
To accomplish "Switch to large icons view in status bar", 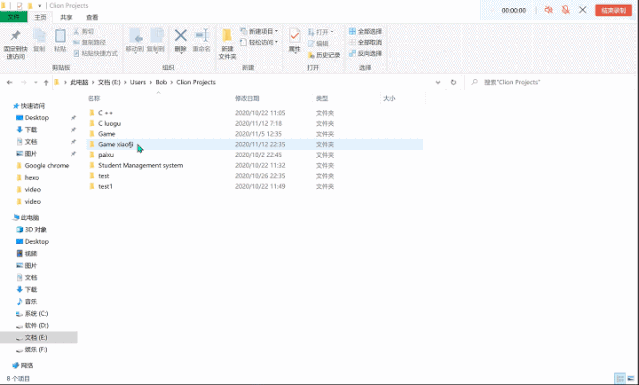I will click(x=631, y=378).
